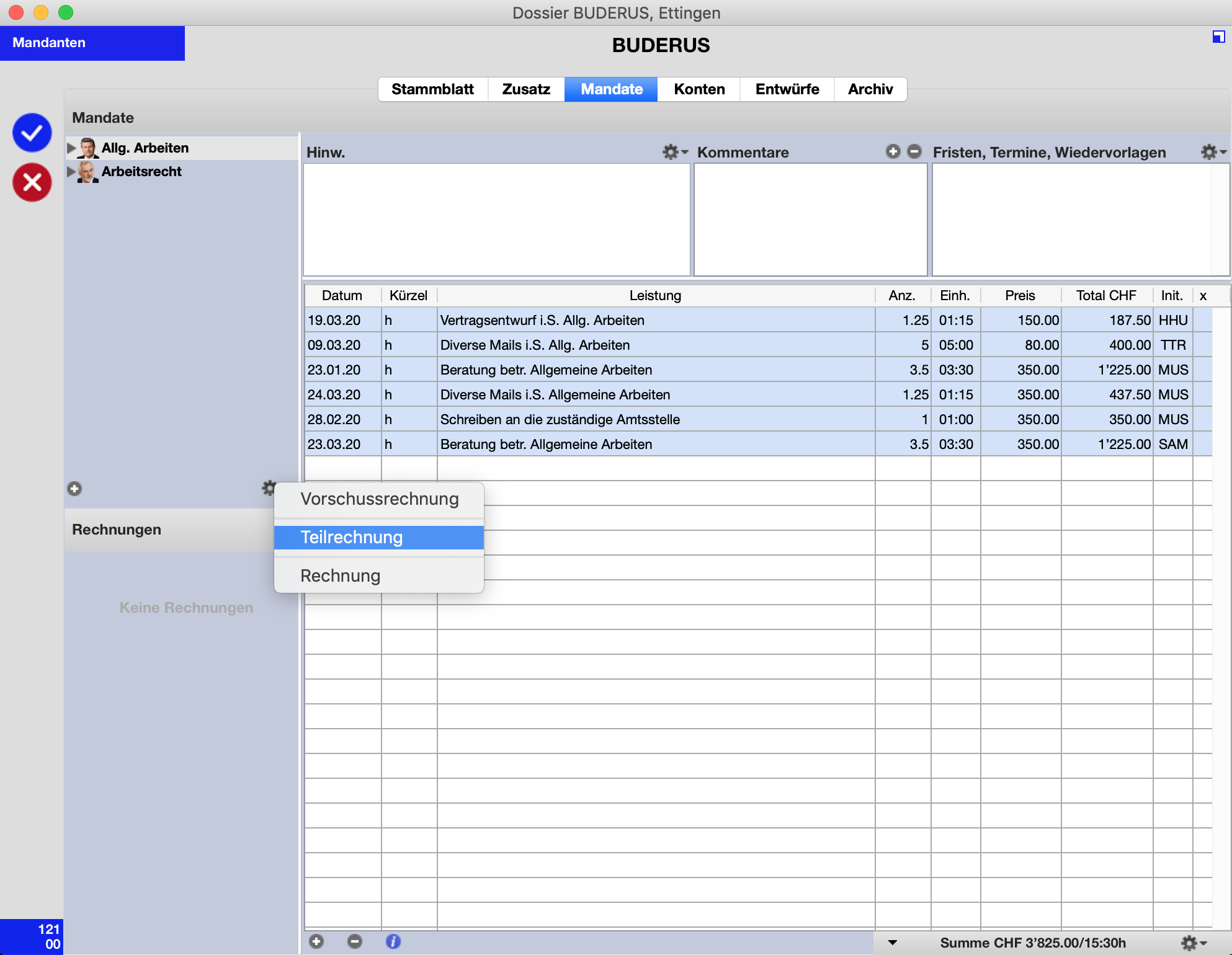
Task: Show info for the selected Leistung
Action: pos(393,941)
